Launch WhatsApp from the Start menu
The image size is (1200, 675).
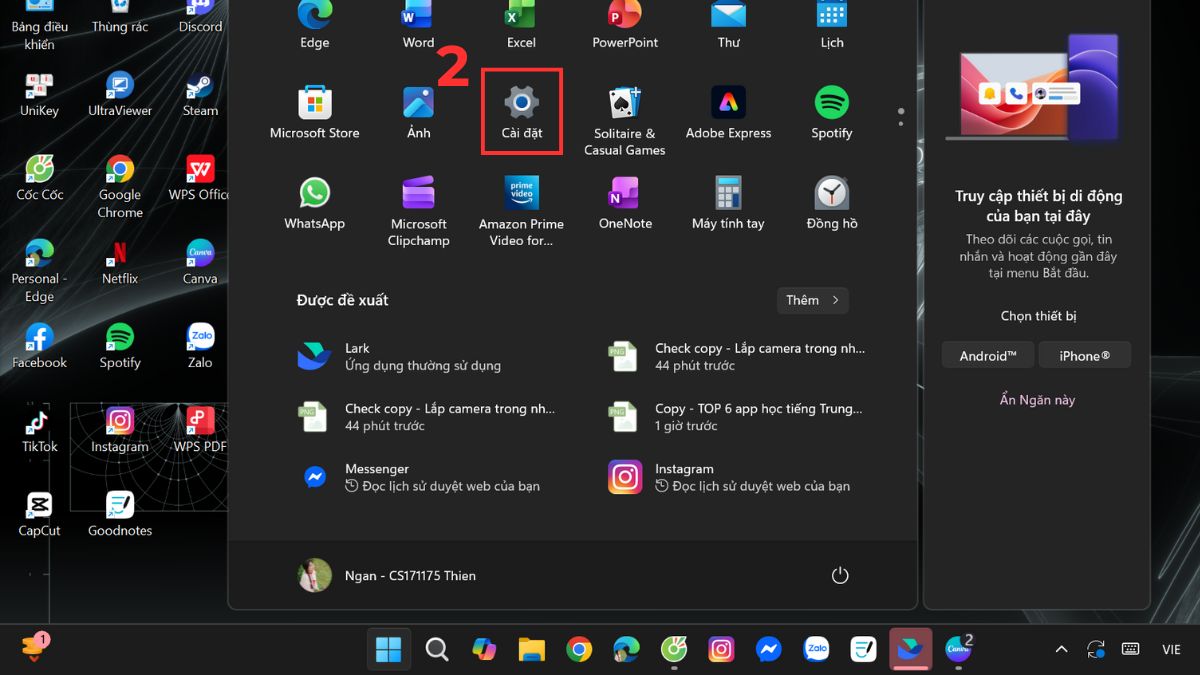(x=314, y=204)
